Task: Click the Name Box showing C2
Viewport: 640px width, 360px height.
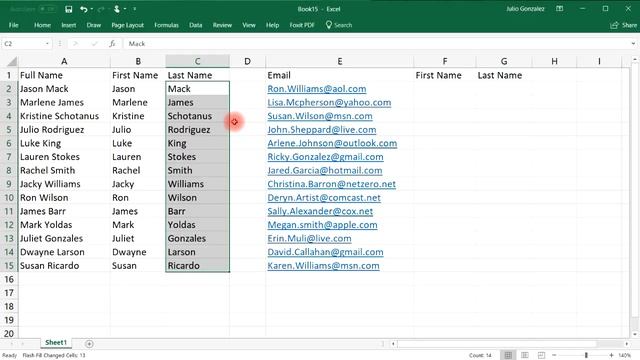Action: click(23, 44)
